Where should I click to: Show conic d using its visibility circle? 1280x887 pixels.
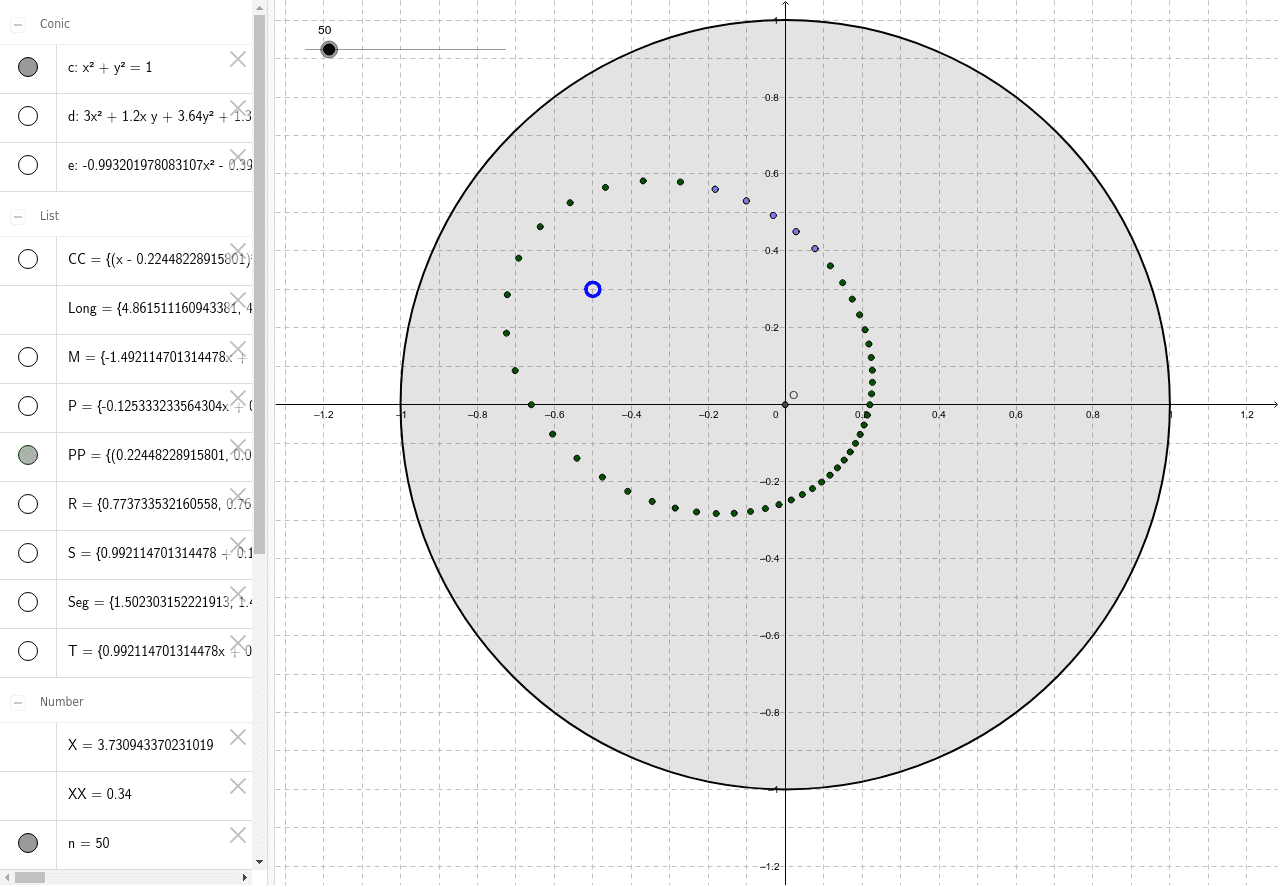(x=28, y=116)
